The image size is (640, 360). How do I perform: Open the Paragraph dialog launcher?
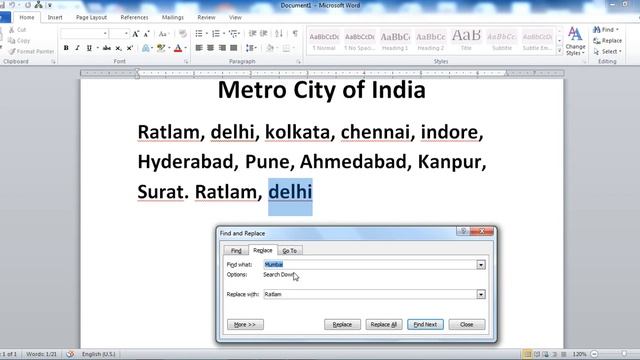pyautogui.click(x=299, y=62)
